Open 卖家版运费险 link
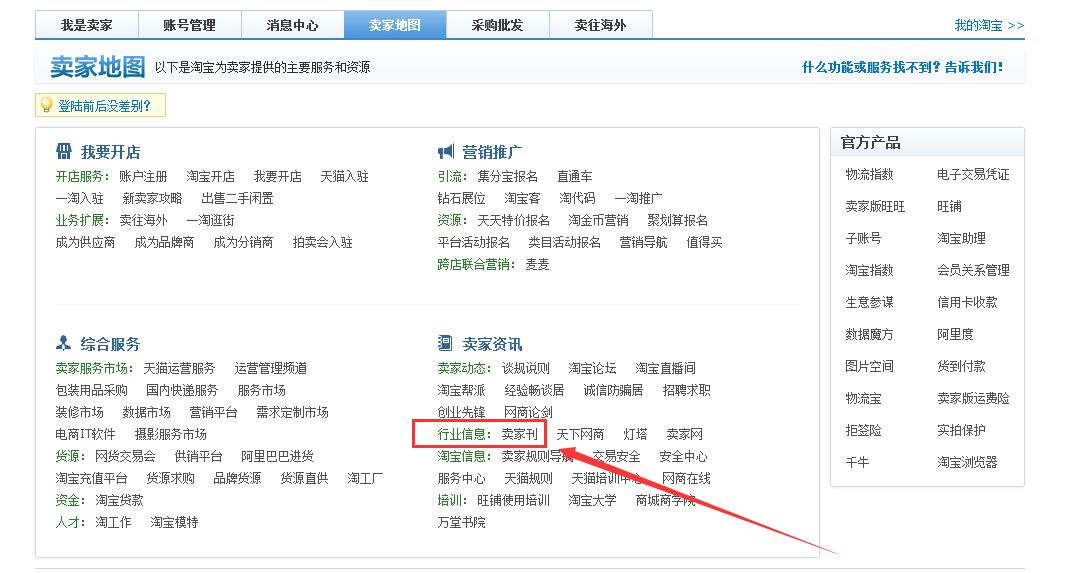 point(973,398)
